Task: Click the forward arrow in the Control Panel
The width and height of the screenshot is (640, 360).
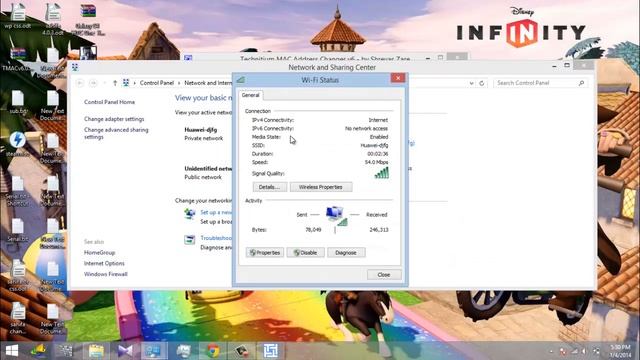Action: pyautogui.click(x=93, y=83)
